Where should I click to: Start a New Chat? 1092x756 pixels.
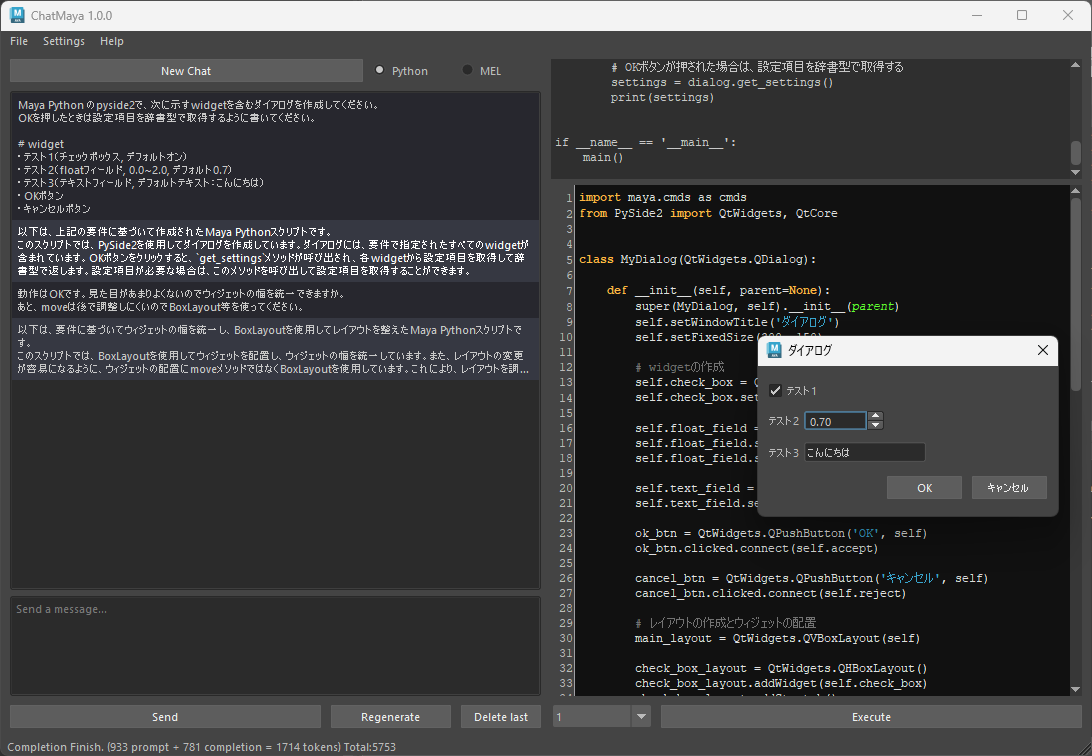186,71
